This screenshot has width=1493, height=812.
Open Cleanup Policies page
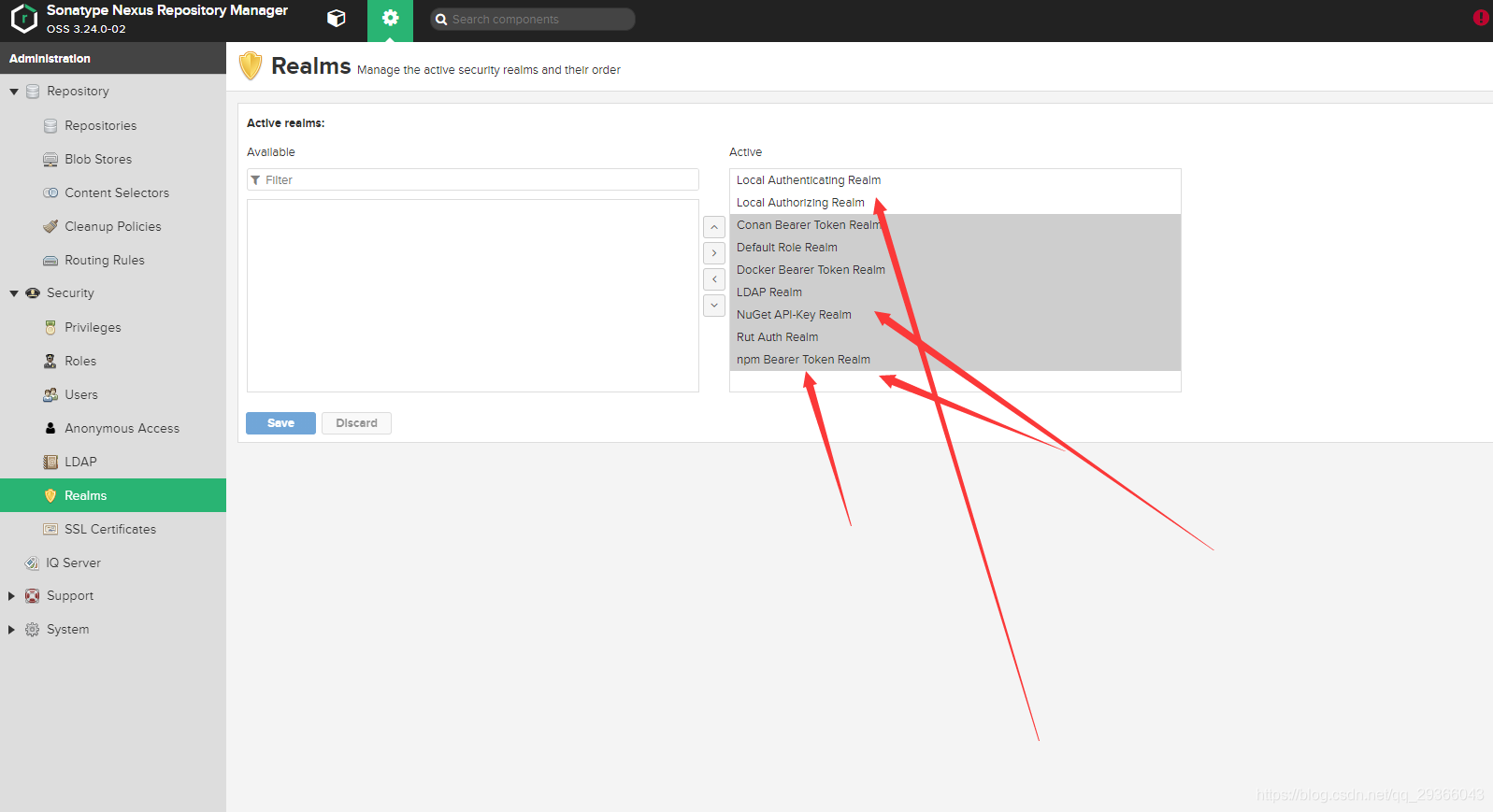[x=113, y=227]
